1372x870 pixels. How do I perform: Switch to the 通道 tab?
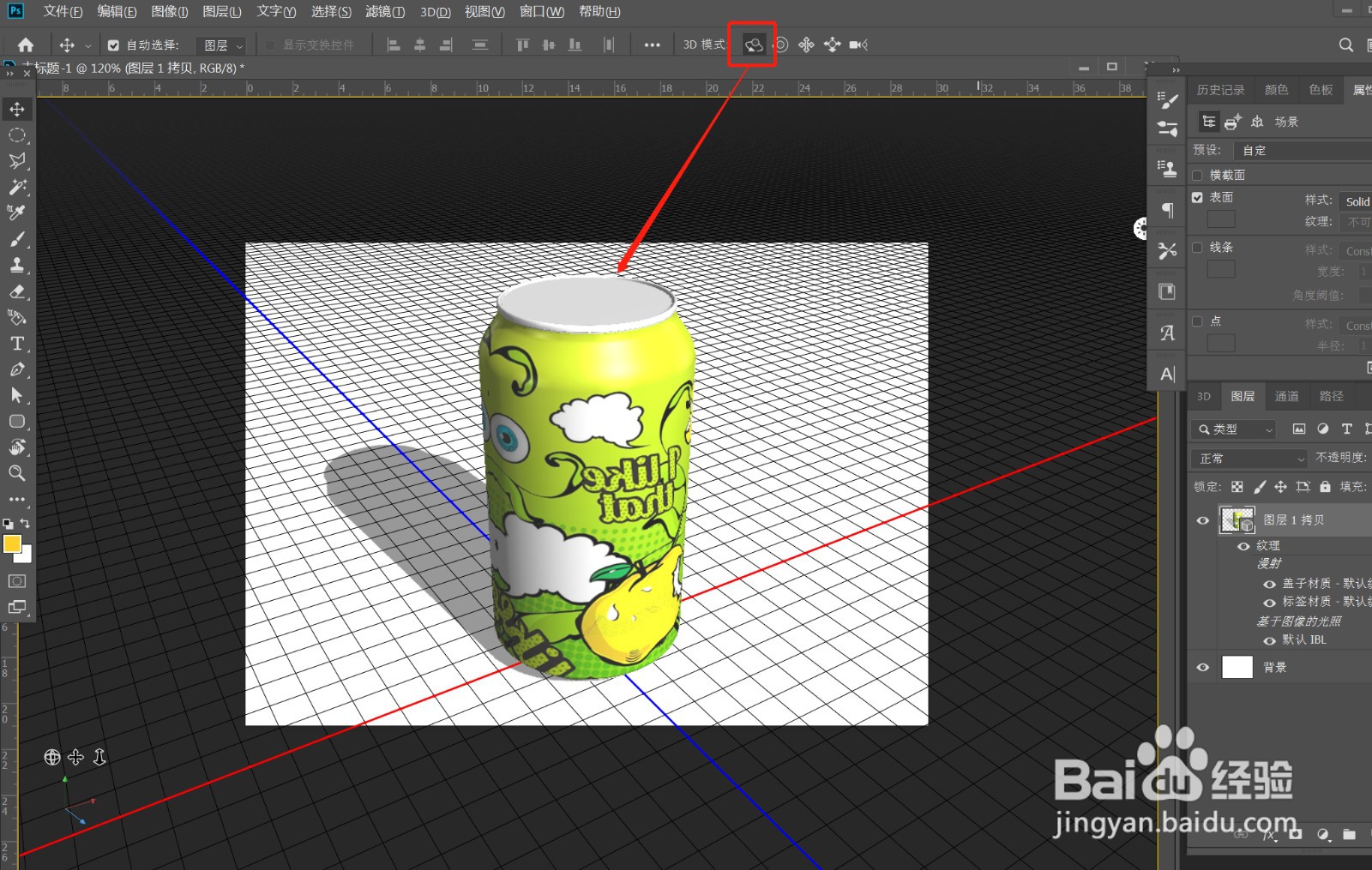click(x=1287, y=396)
